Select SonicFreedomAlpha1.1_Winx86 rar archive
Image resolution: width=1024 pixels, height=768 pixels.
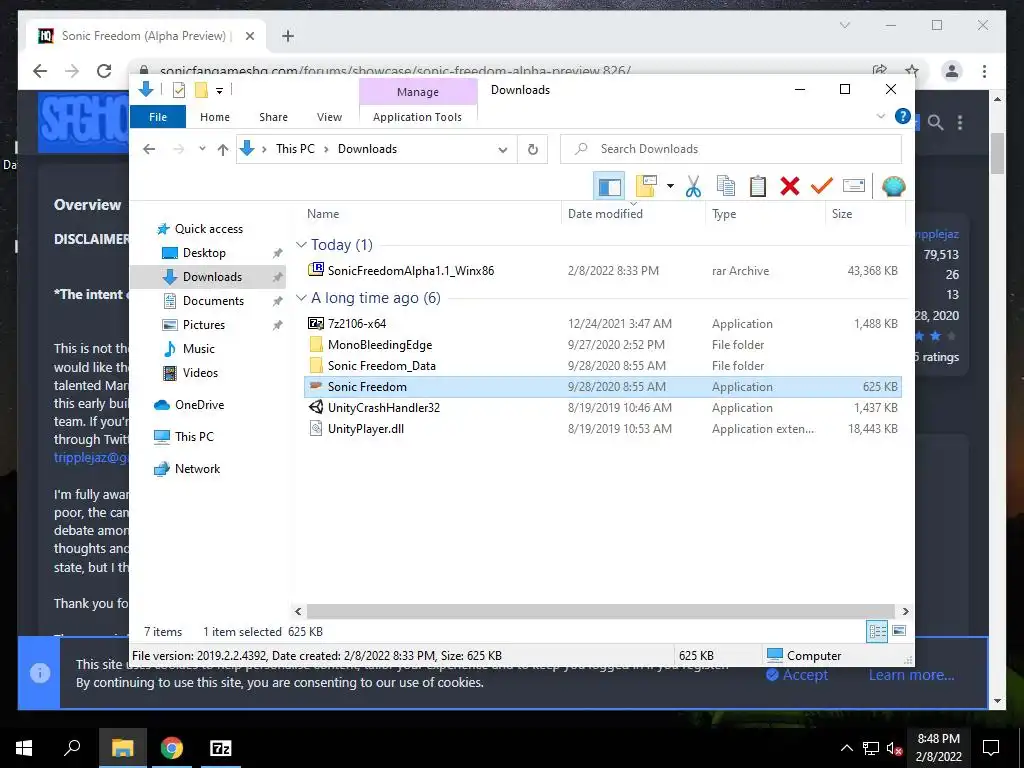(x=603, y=270)
